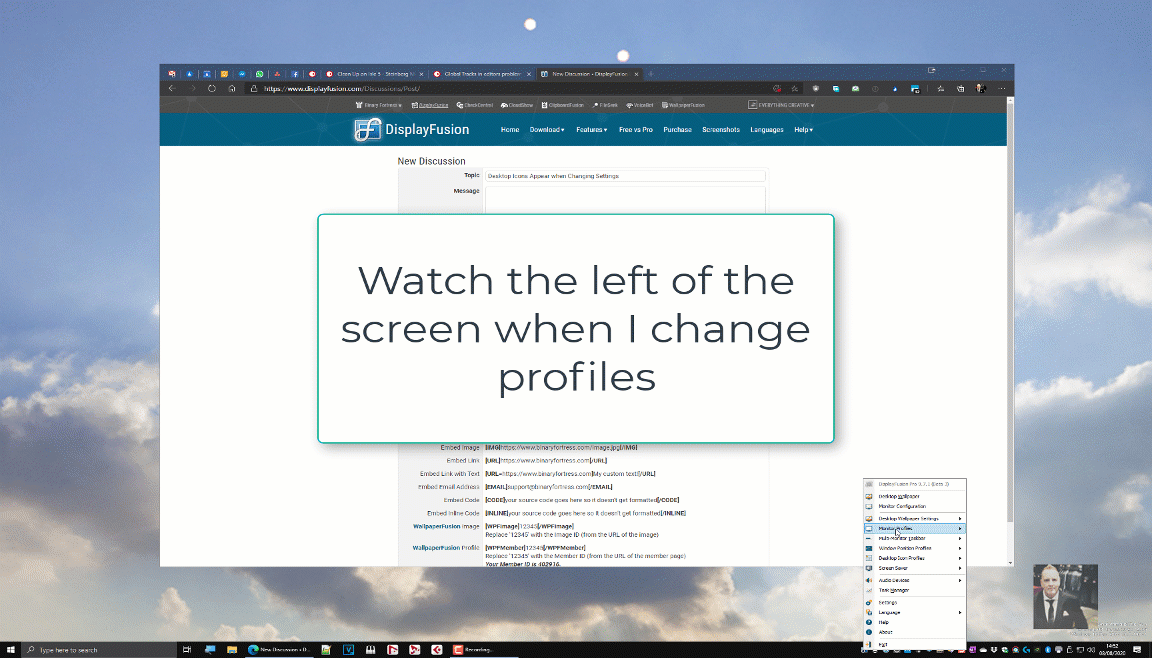
Task: Refresh the page in the browser
Action: (212, 89)
